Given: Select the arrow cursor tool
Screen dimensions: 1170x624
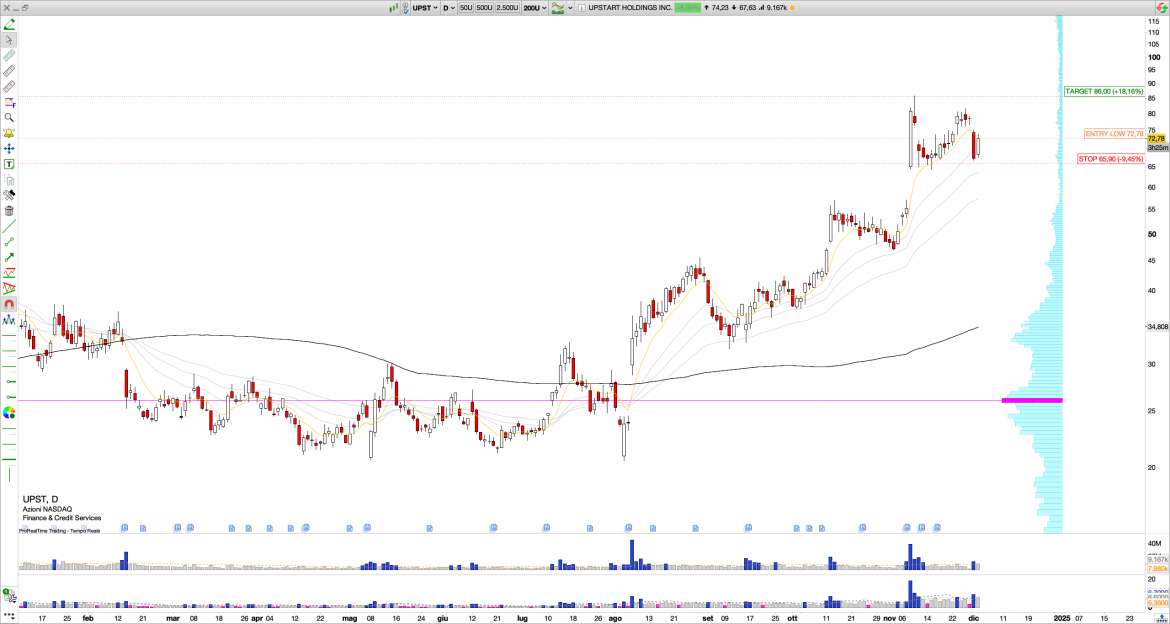Looking at the screenshot, I should pyautogui.click(x=9, y=40).
